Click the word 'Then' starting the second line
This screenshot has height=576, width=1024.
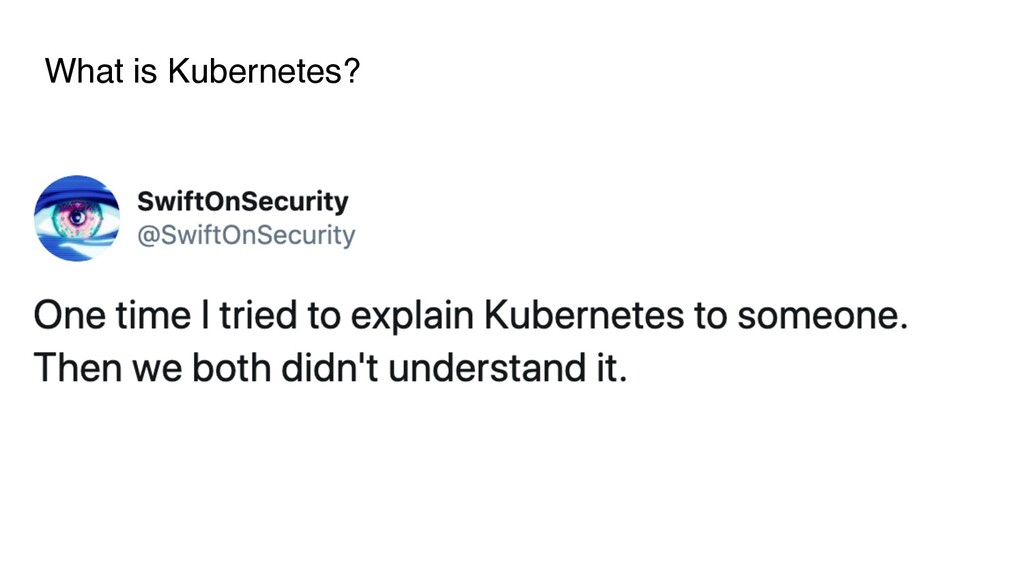[78, 368]
